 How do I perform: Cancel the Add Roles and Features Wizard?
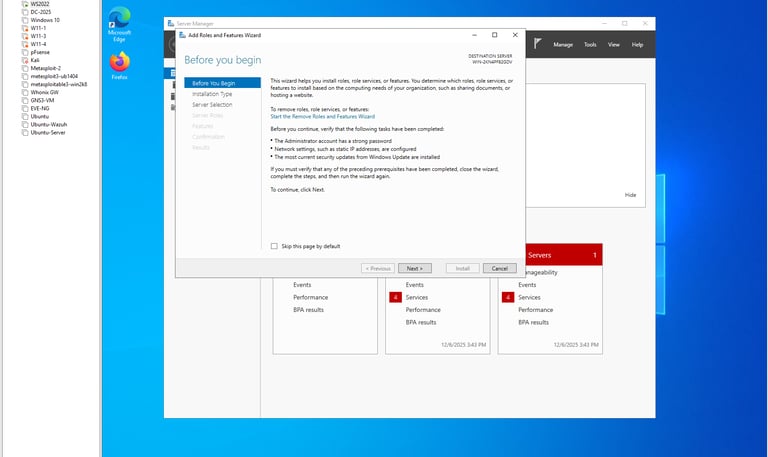(x=500, y=268)
